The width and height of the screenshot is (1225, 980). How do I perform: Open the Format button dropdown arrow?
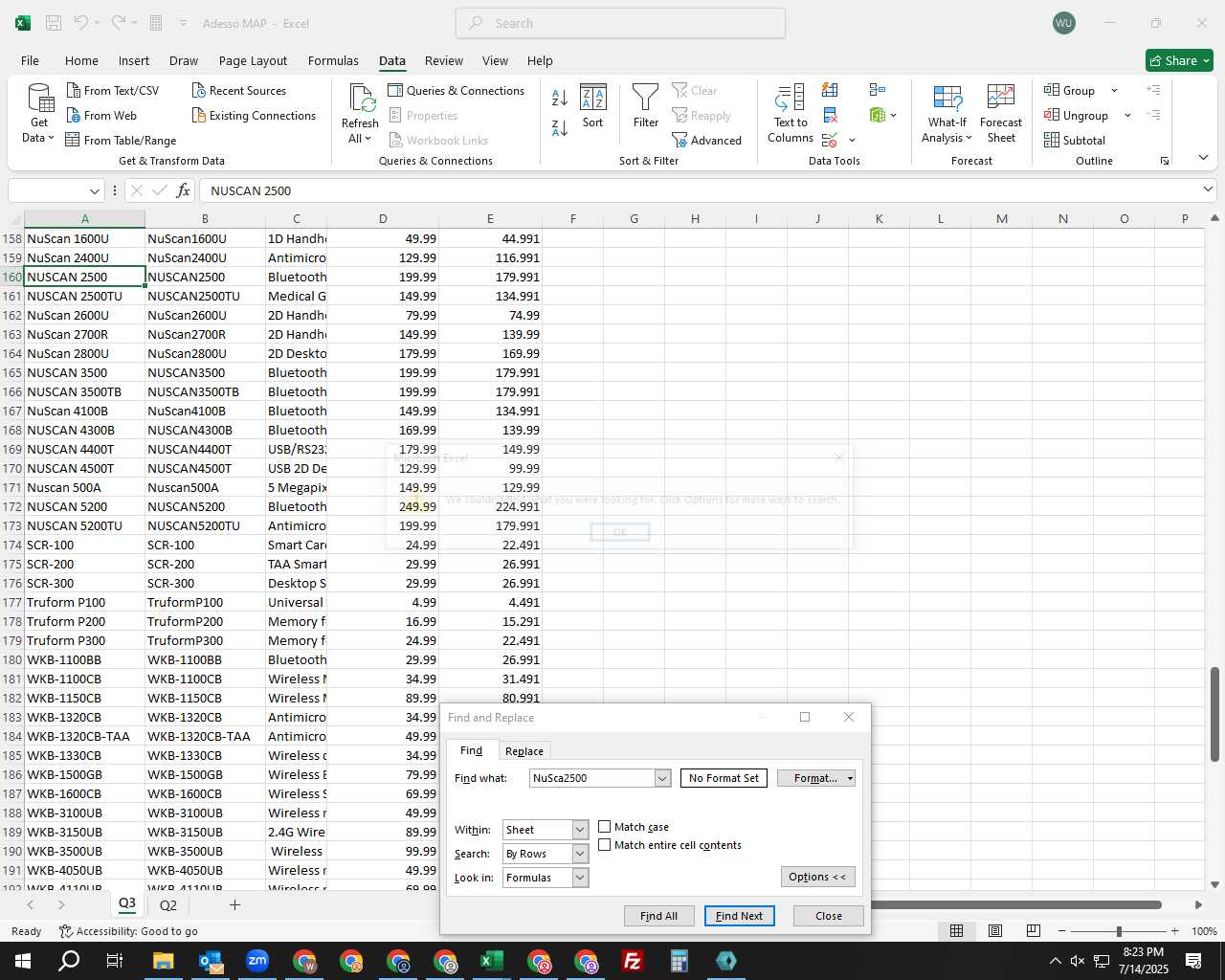pyautogui.click(x=850, y=778)
